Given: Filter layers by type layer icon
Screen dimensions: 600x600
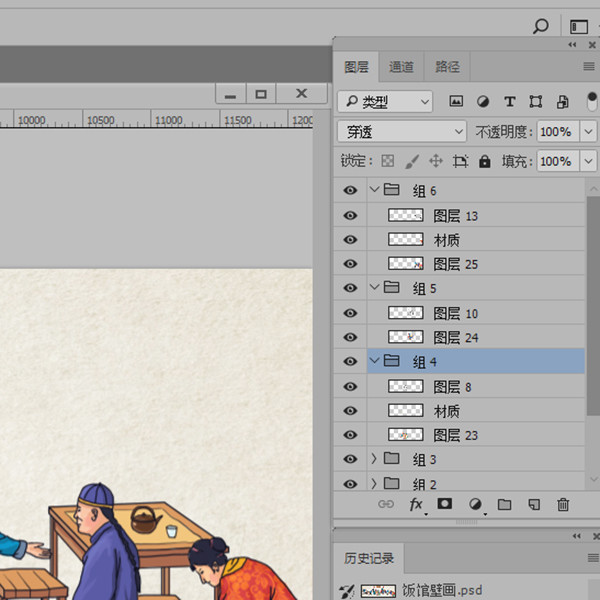Looking at the screenshot, I should coord(509,102).
